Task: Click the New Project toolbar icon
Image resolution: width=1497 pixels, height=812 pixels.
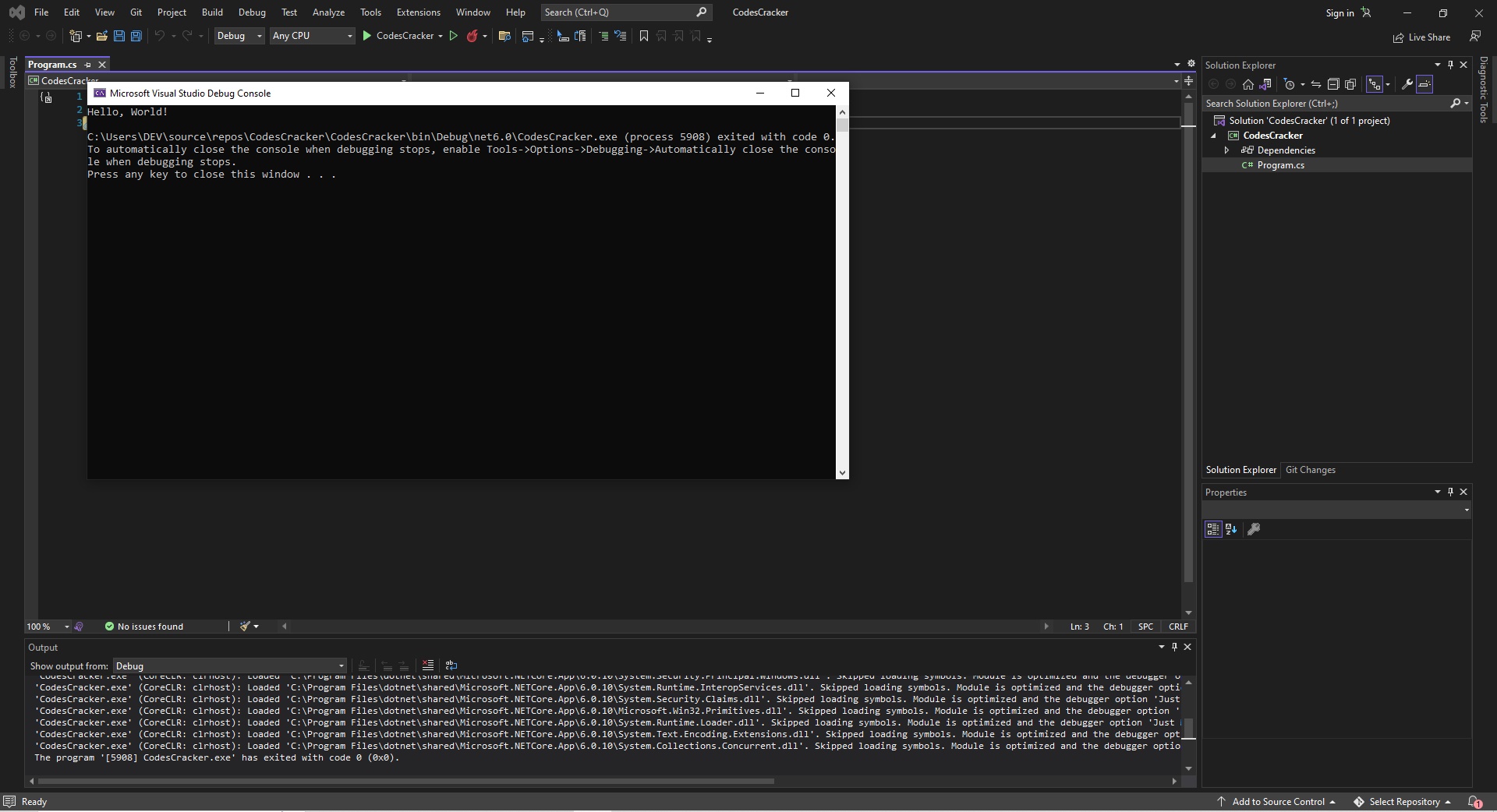Action: click(76, 36)
